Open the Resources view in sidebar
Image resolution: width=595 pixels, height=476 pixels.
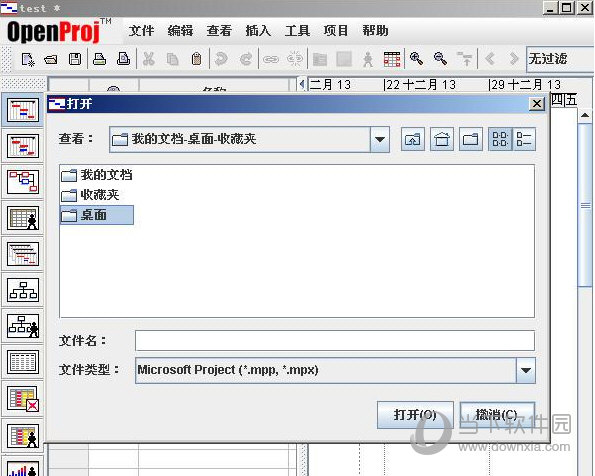[x=23, y=218]
